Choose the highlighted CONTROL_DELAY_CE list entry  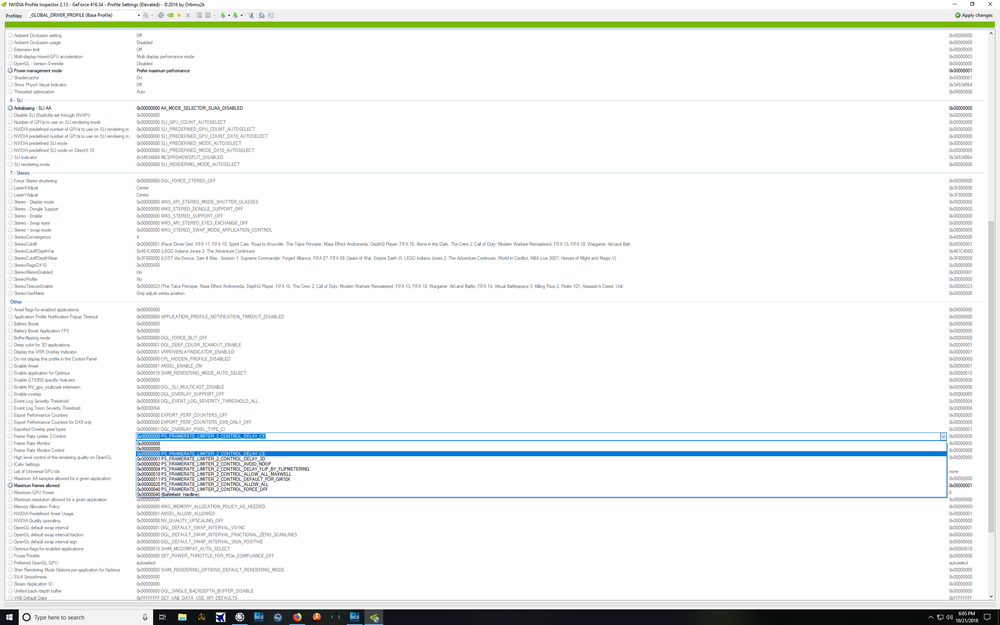click(x=541, y=454)
